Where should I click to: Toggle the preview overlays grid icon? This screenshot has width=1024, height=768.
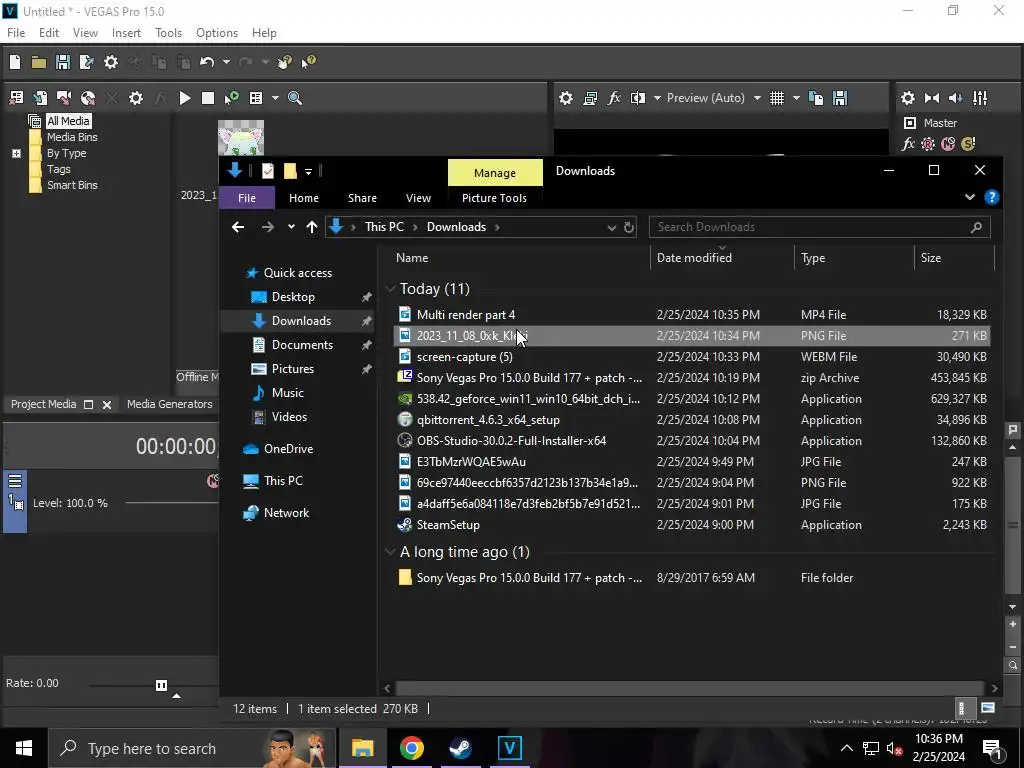pos(776,98)
